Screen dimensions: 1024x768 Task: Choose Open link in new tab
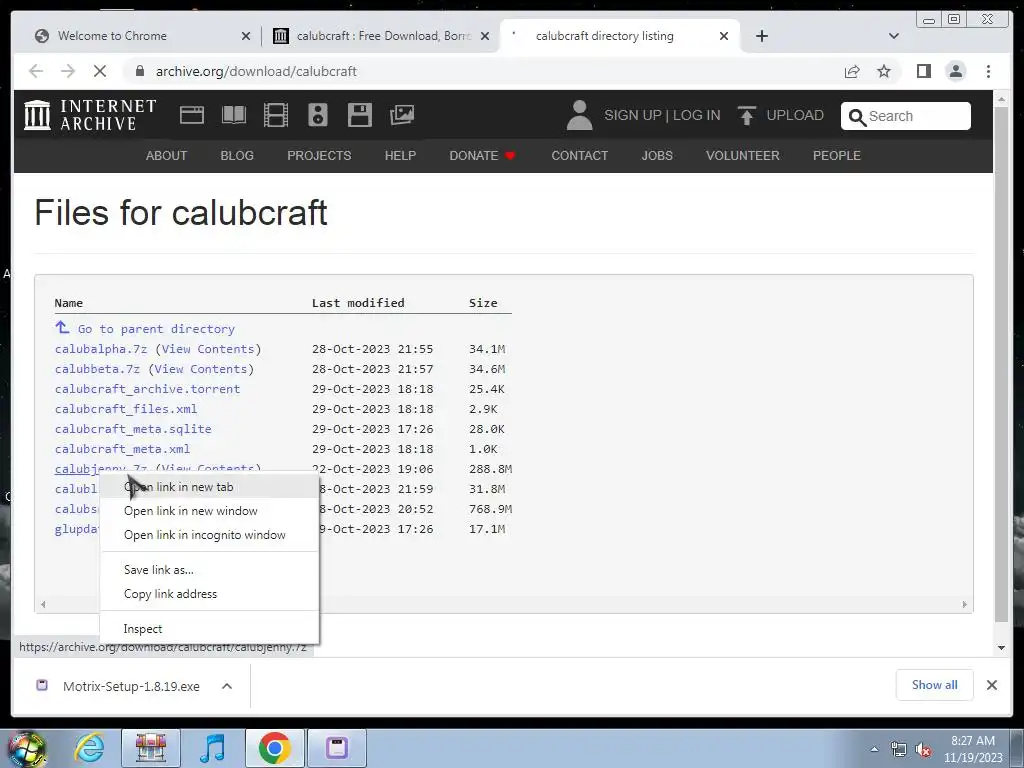pos(210,487)
